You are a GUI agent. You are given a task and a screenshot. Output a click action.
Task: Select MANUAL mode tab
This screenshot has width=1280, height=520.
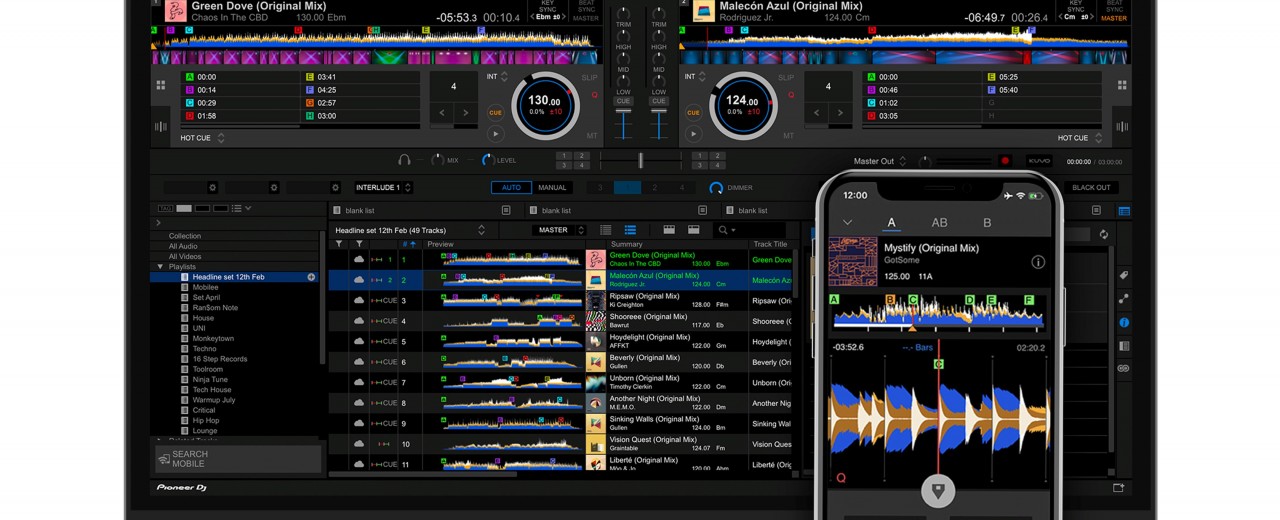click(552, 187)
